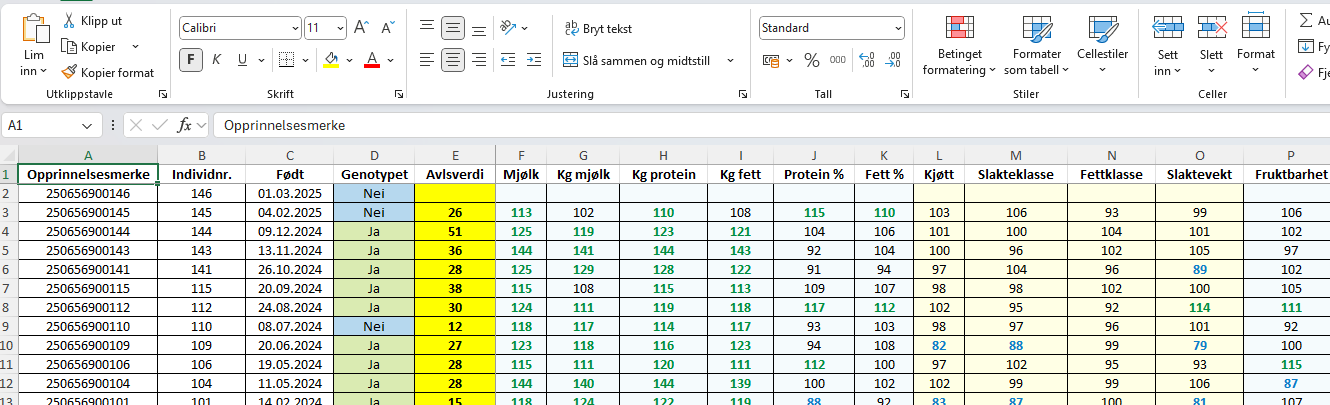Click accounting number format icon
Viewport: 1330px width, 405px height.
click(x=770, y=60)
